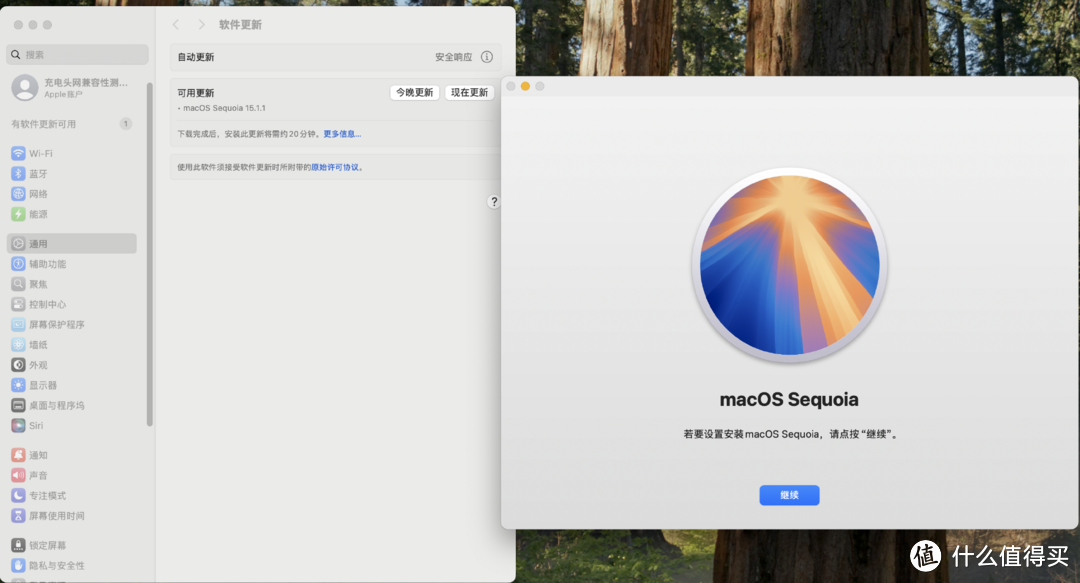Minimize the macOS Sequoia installer window

click(525, 86)
